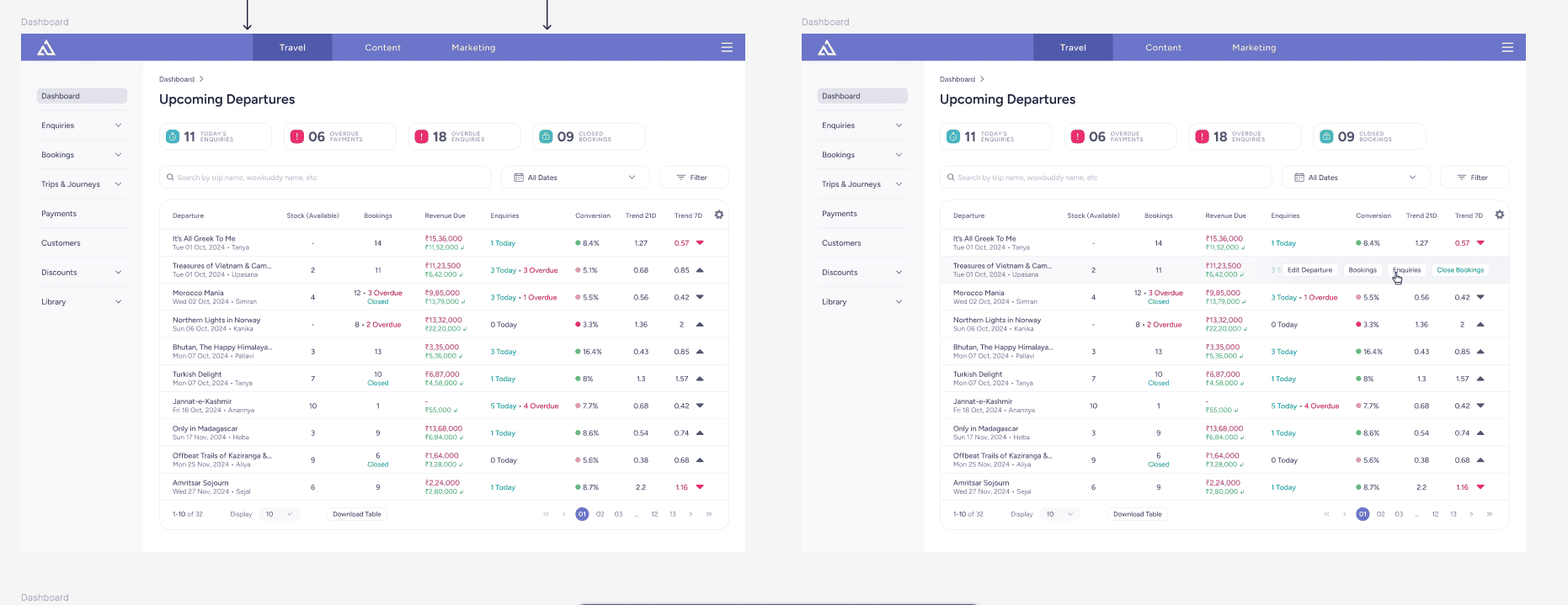This screenshot has height=605, width=1568.
Task: Go to page 02 in left dashboard pagination
Action: coord(600,514)
